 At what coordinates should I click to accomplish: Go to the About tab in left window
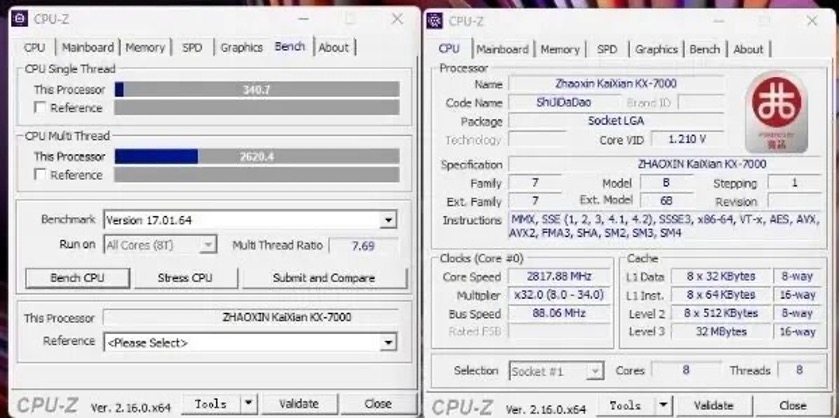click(334, 47)
